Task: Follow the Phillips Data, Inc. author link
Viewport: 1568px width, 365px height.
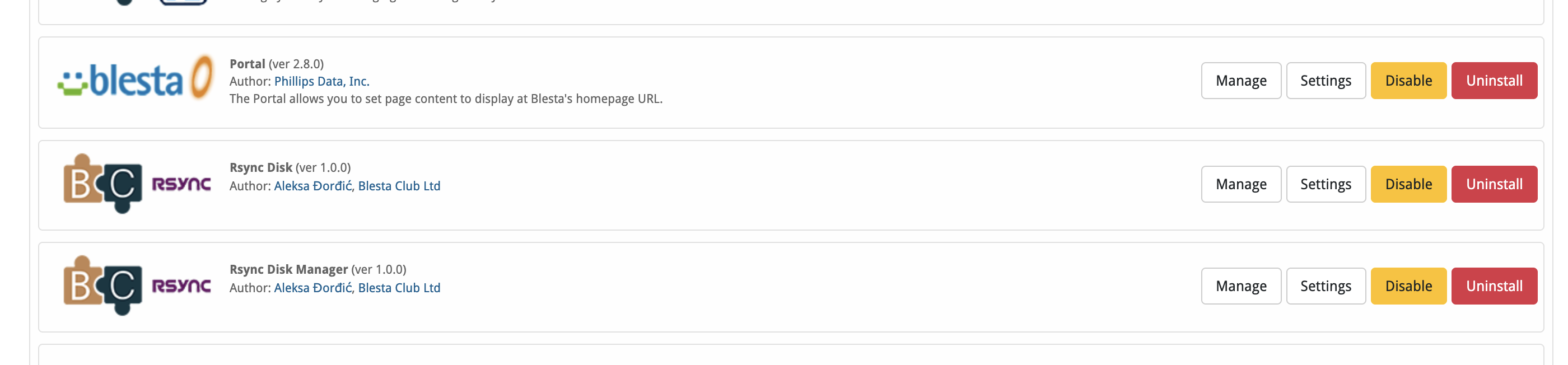Action: tap(321, 81)
